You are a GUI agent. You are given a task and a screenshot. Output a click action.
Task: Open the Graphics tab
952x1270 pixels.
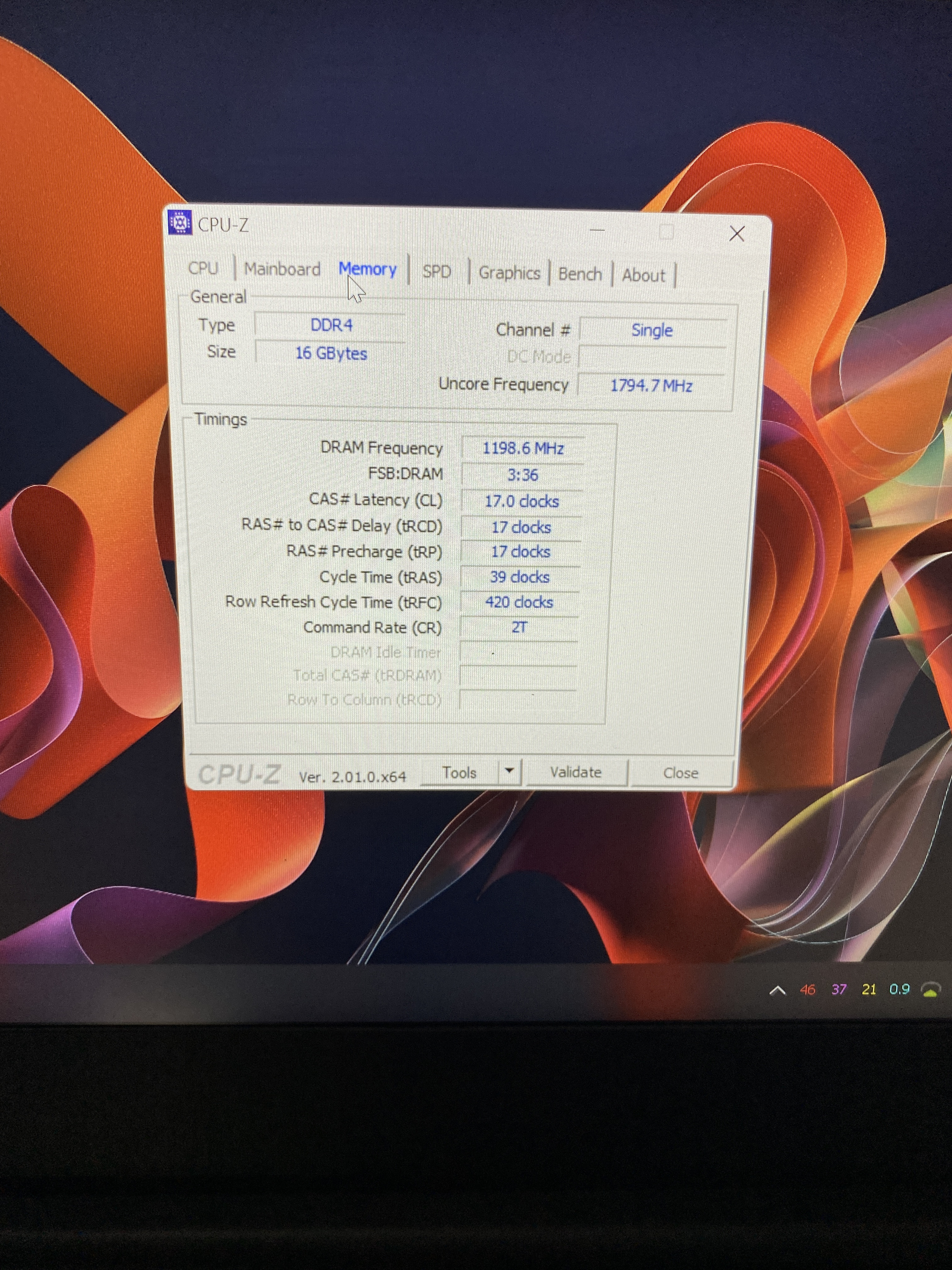[x=509, y=273]
